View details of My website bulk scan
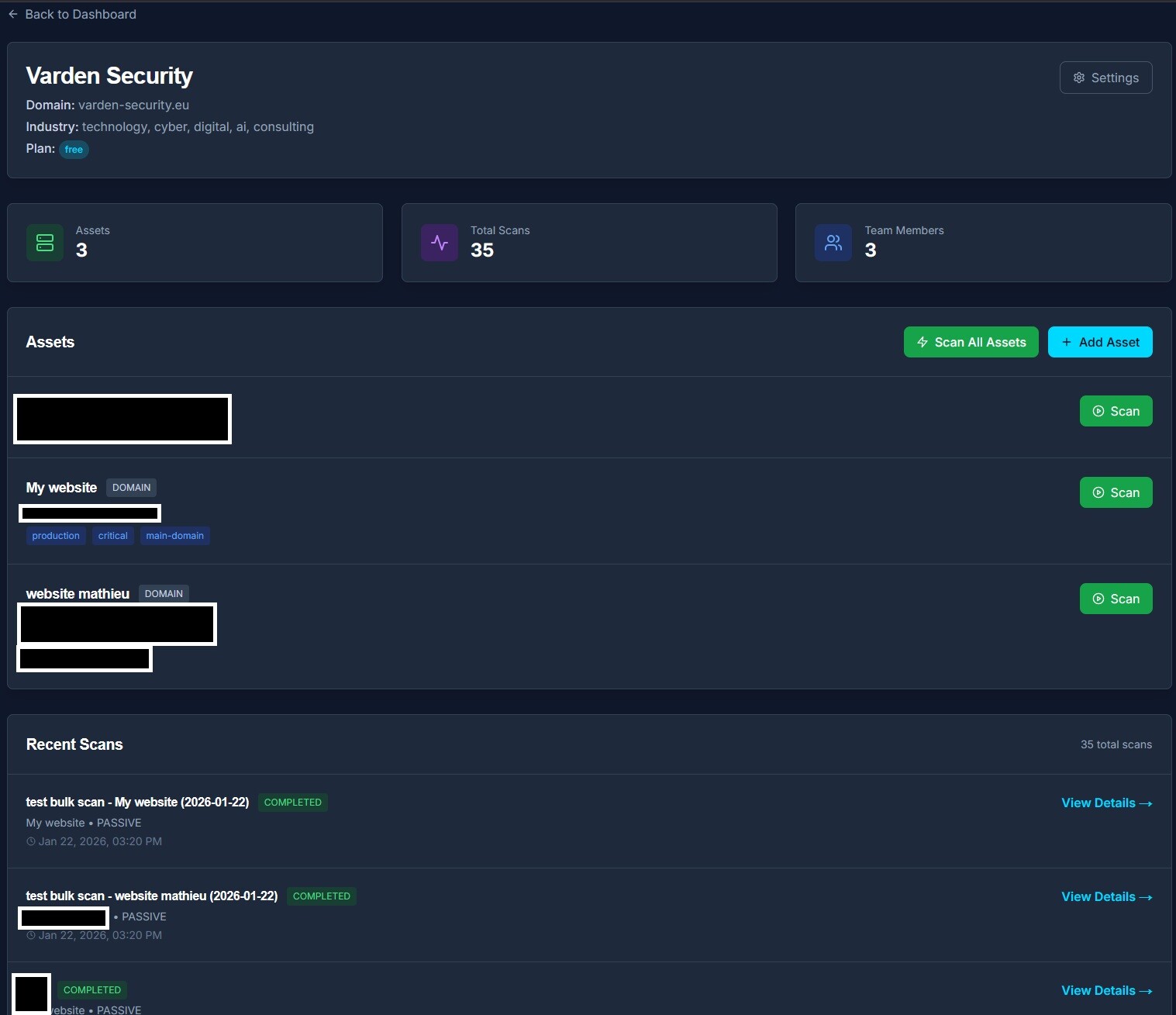The width and height of the screenshot is (1176, 1015). point(1105,803)
